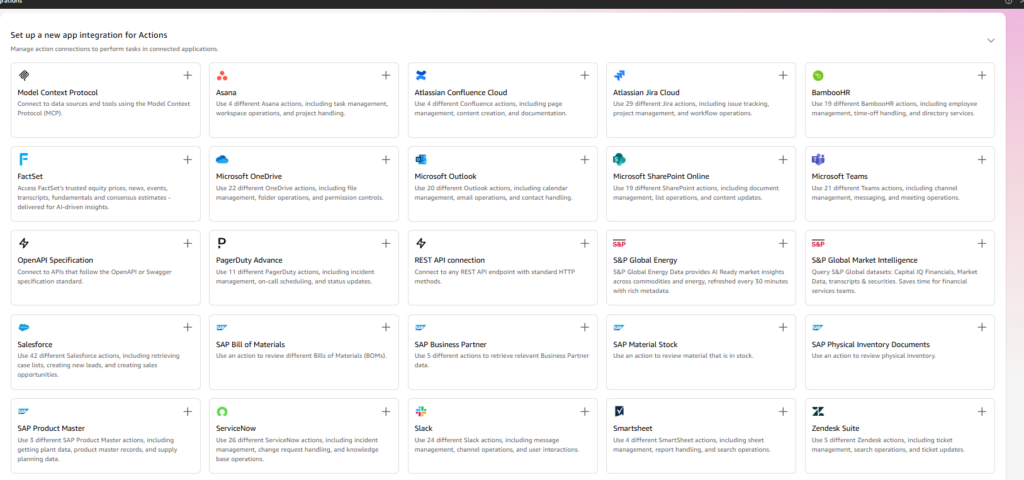Collapse the app integration section chevron

[x=990, y=41]
